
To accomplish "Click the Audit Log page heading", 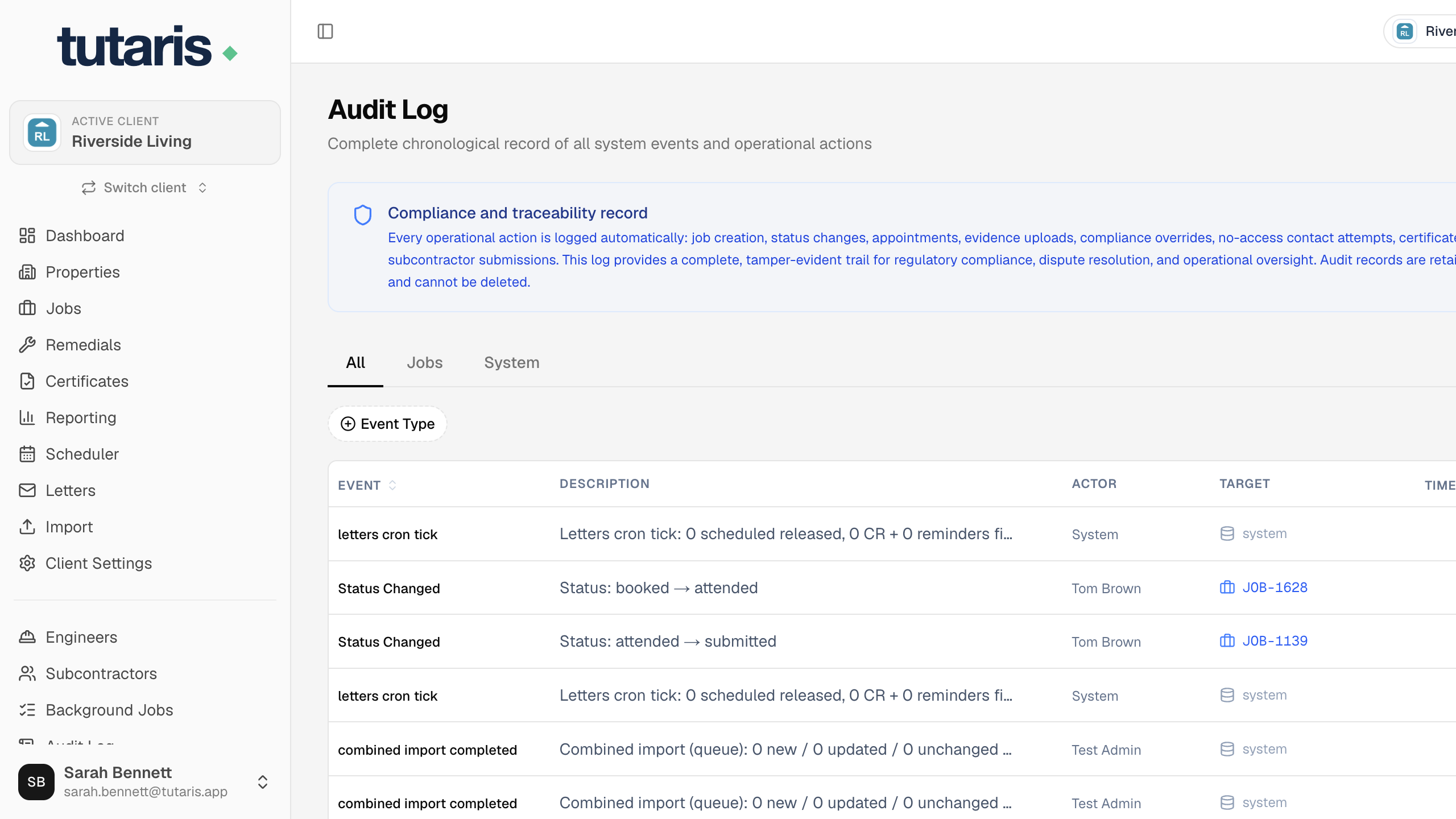I will coord(388,109).
